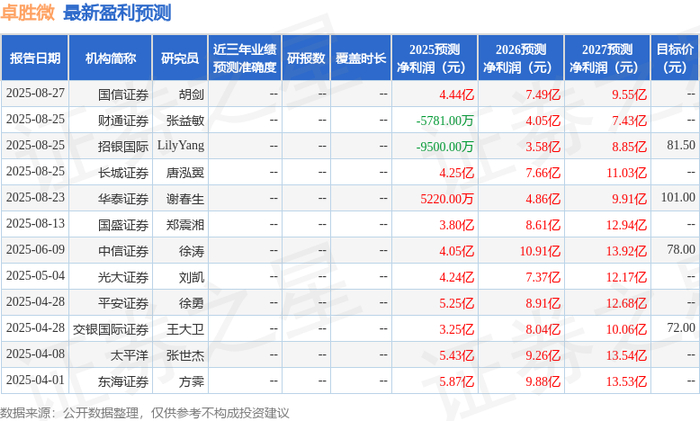Select date cell 2025-06-09

click(x=35, y=250)
